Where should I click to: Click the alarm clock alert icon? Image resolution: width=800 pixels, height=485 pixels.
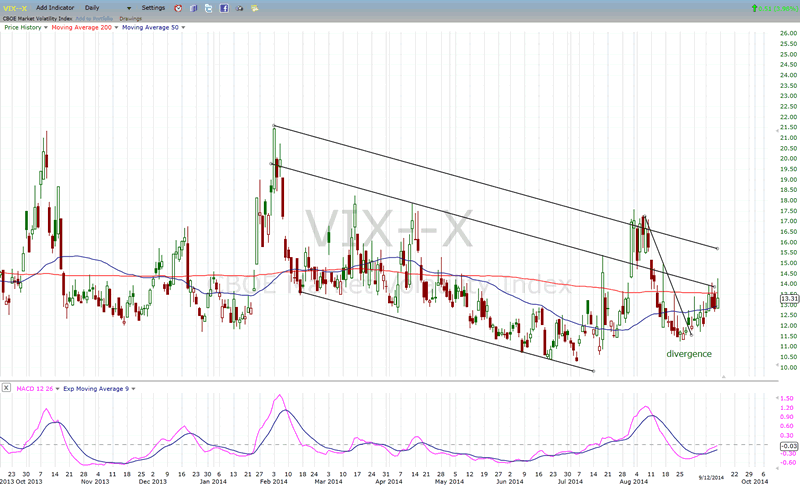(178, 8)
